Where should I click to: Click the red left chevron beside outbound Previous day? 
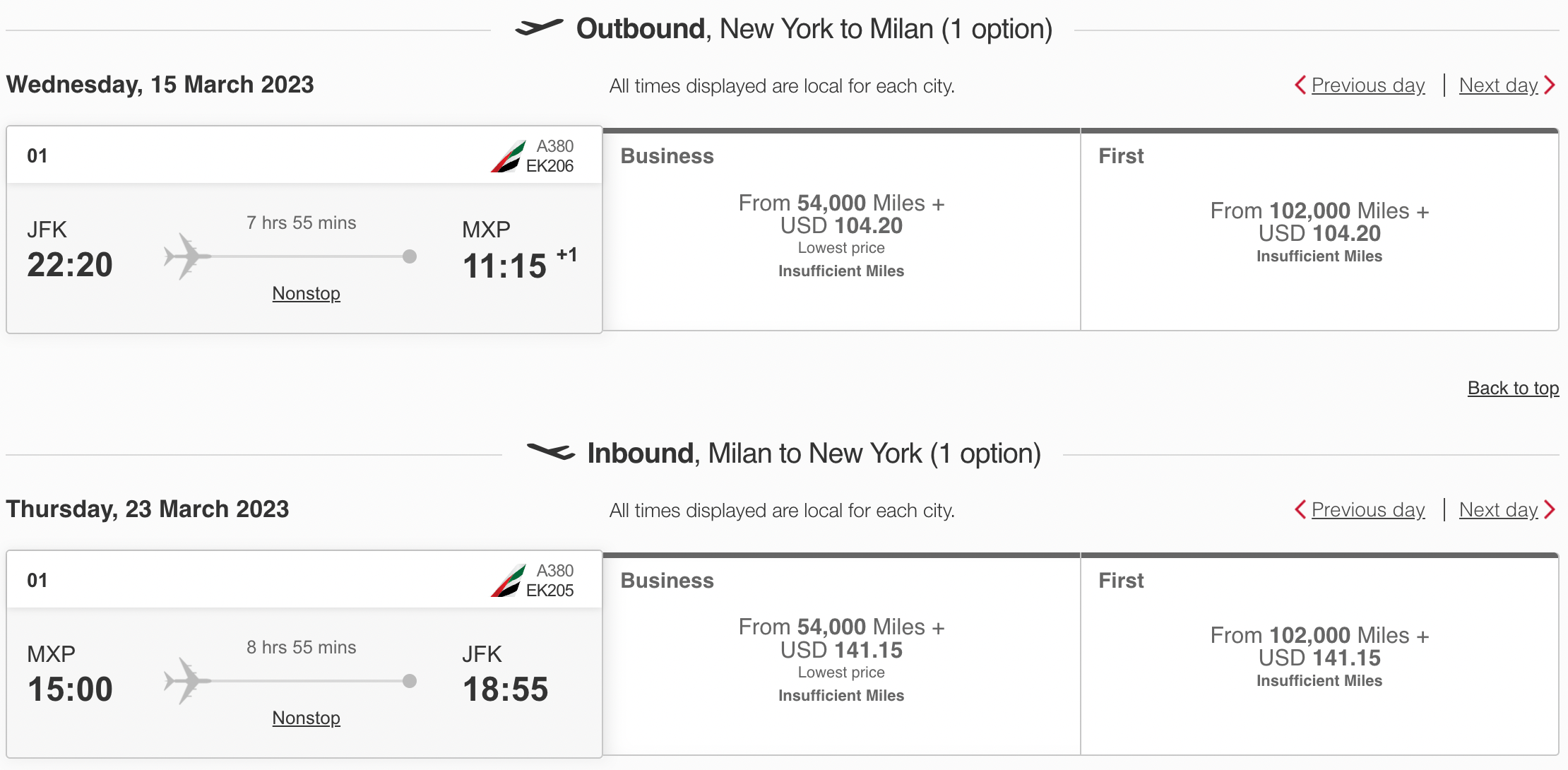click(x=1301, y=85)
